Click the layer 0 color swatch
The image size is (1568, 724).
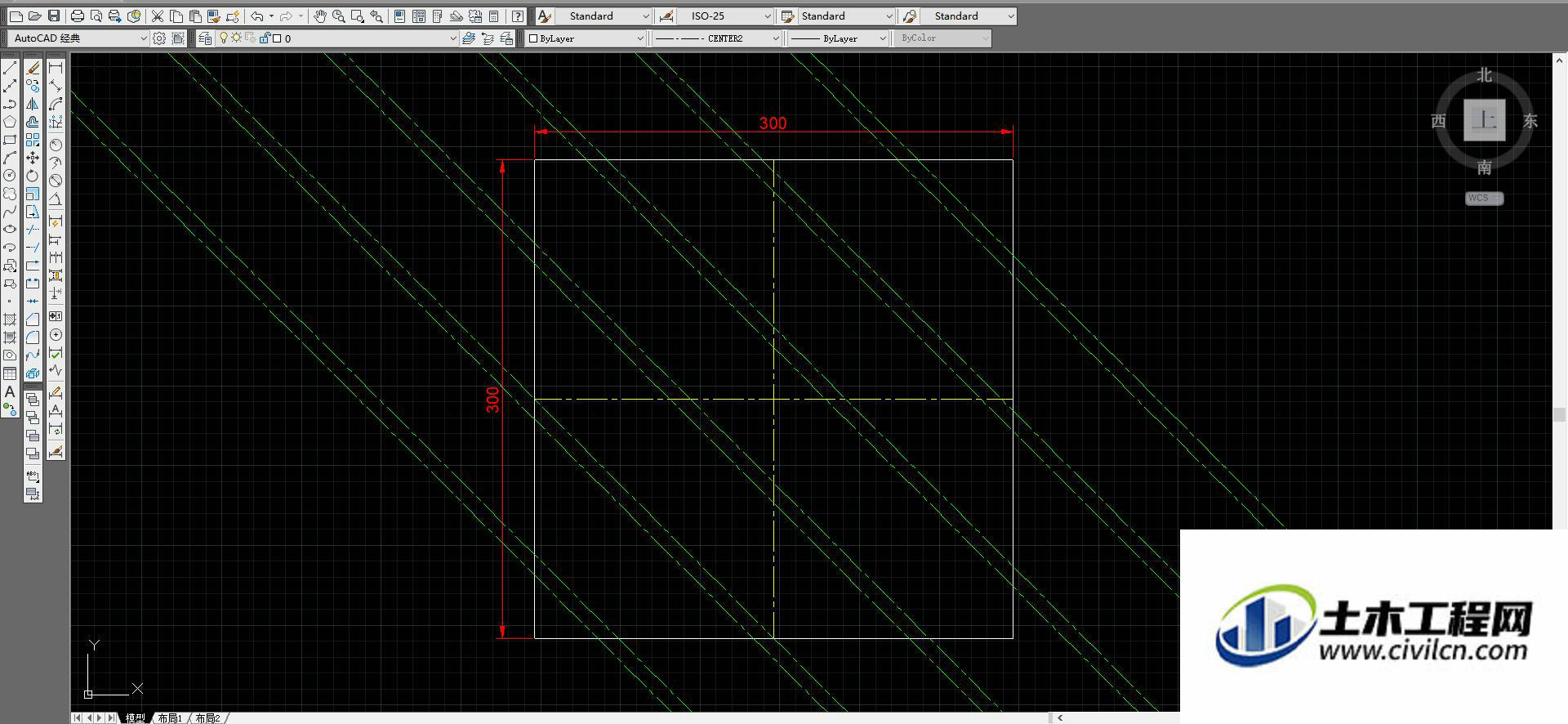(x=277, y=38)
